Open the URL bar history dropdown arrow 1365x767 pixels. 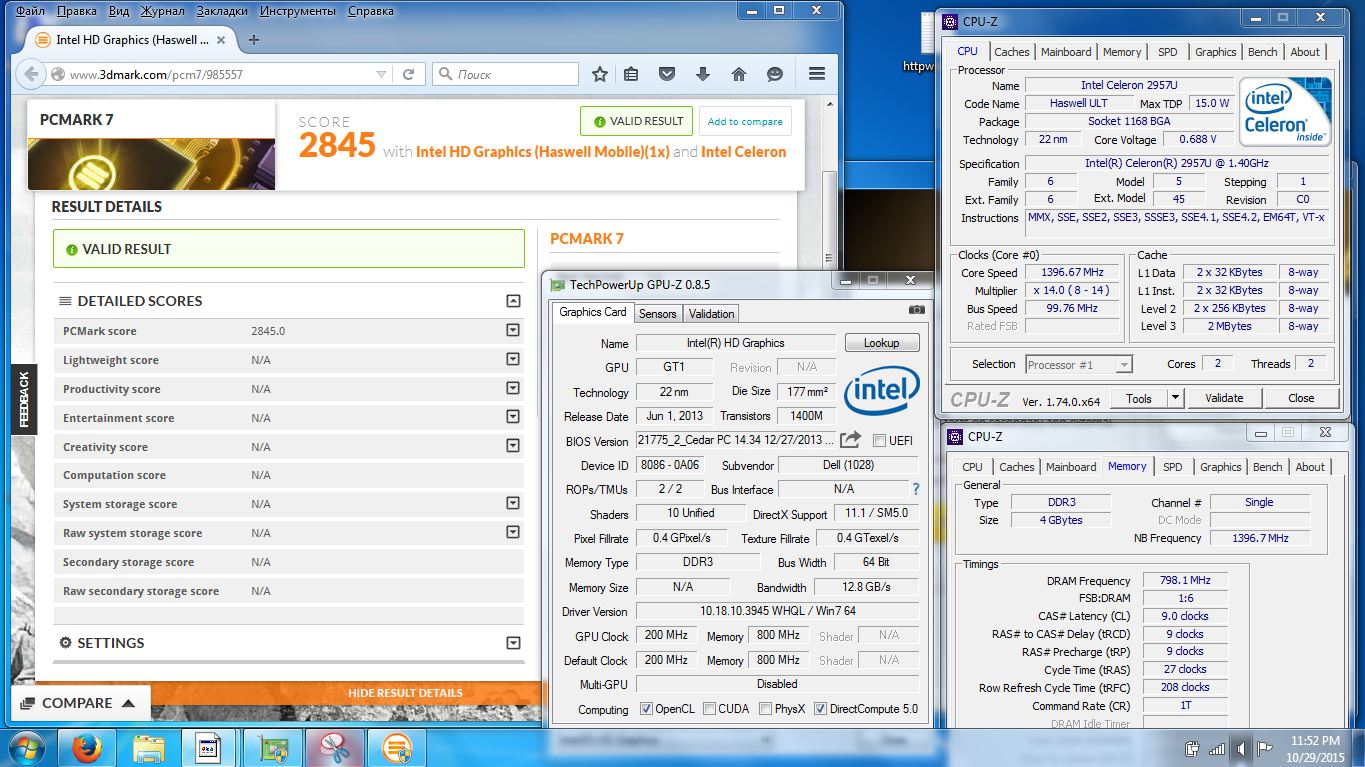[x=381, y=74]
